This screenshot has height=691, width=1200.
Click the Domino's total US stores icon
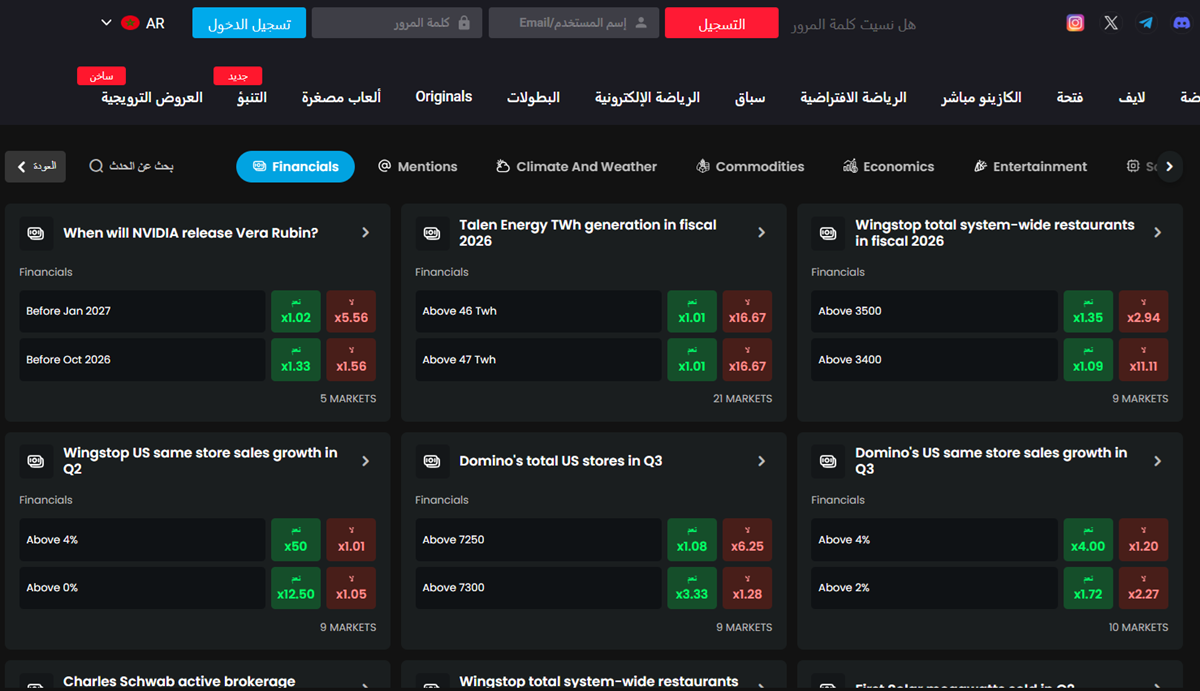tap(432, 461)
